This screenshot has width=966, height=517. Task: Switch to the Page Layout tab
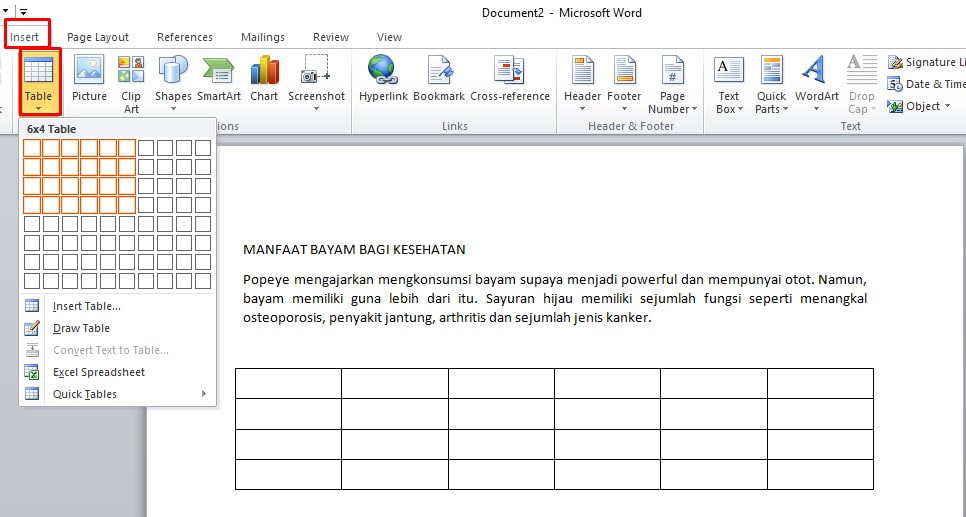pyautogui.click(x=98, y=37)
